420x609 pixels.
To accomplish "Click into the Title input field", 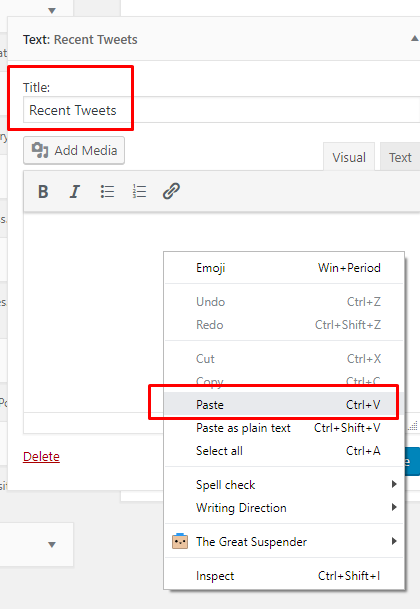I will click(x=221, y=110).
